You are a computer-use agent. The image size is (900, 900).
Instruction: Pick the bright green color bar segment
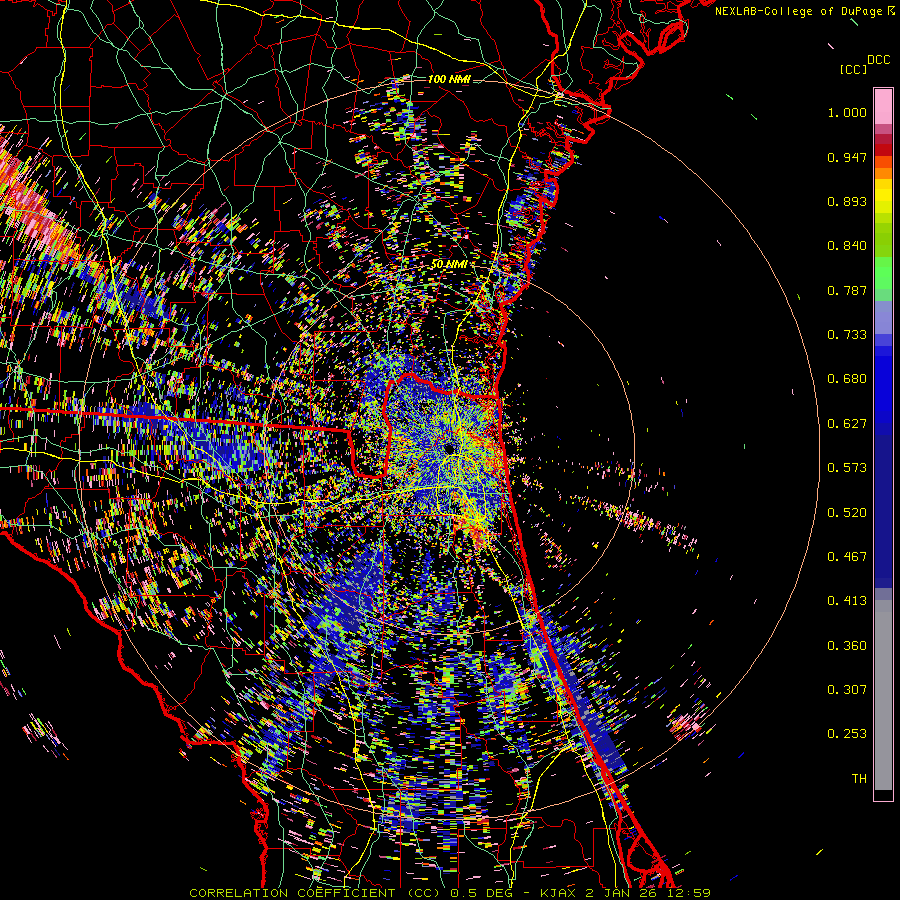(883, 273)
